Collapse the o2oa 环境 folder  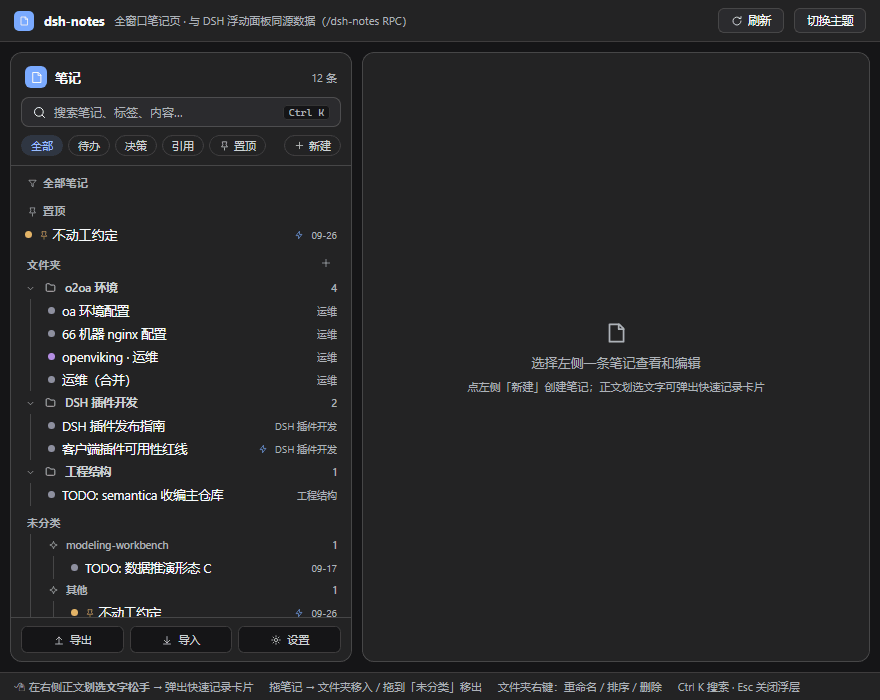pyautogui.click(x=31, y=288)
